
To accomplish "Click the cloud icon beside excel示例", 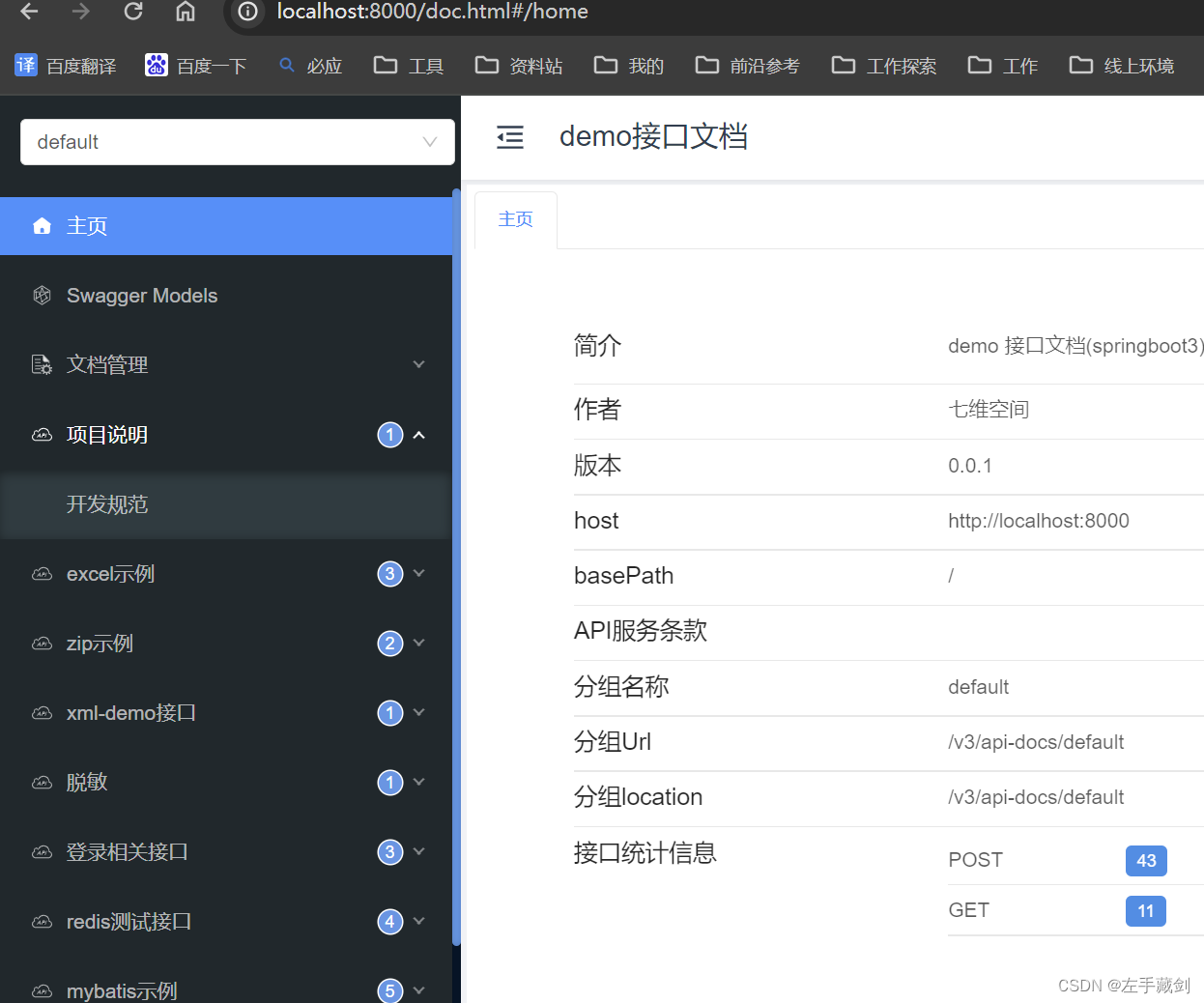I will click(42, 573).
